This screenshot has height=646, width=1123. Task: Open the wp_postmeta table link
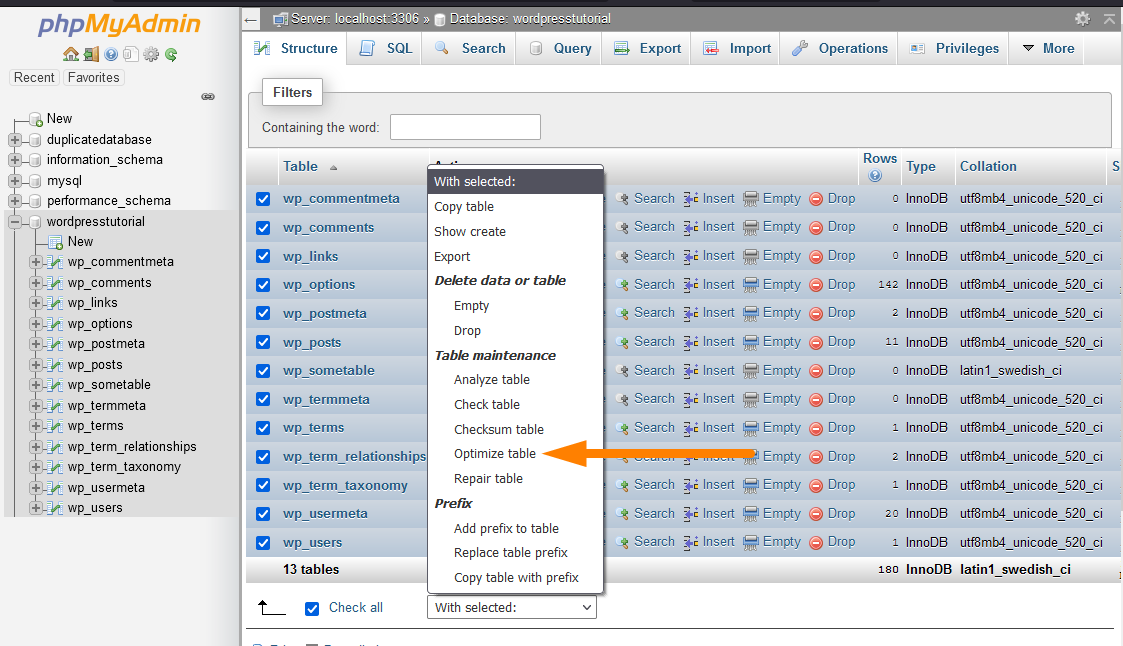[x=324, y=313]
